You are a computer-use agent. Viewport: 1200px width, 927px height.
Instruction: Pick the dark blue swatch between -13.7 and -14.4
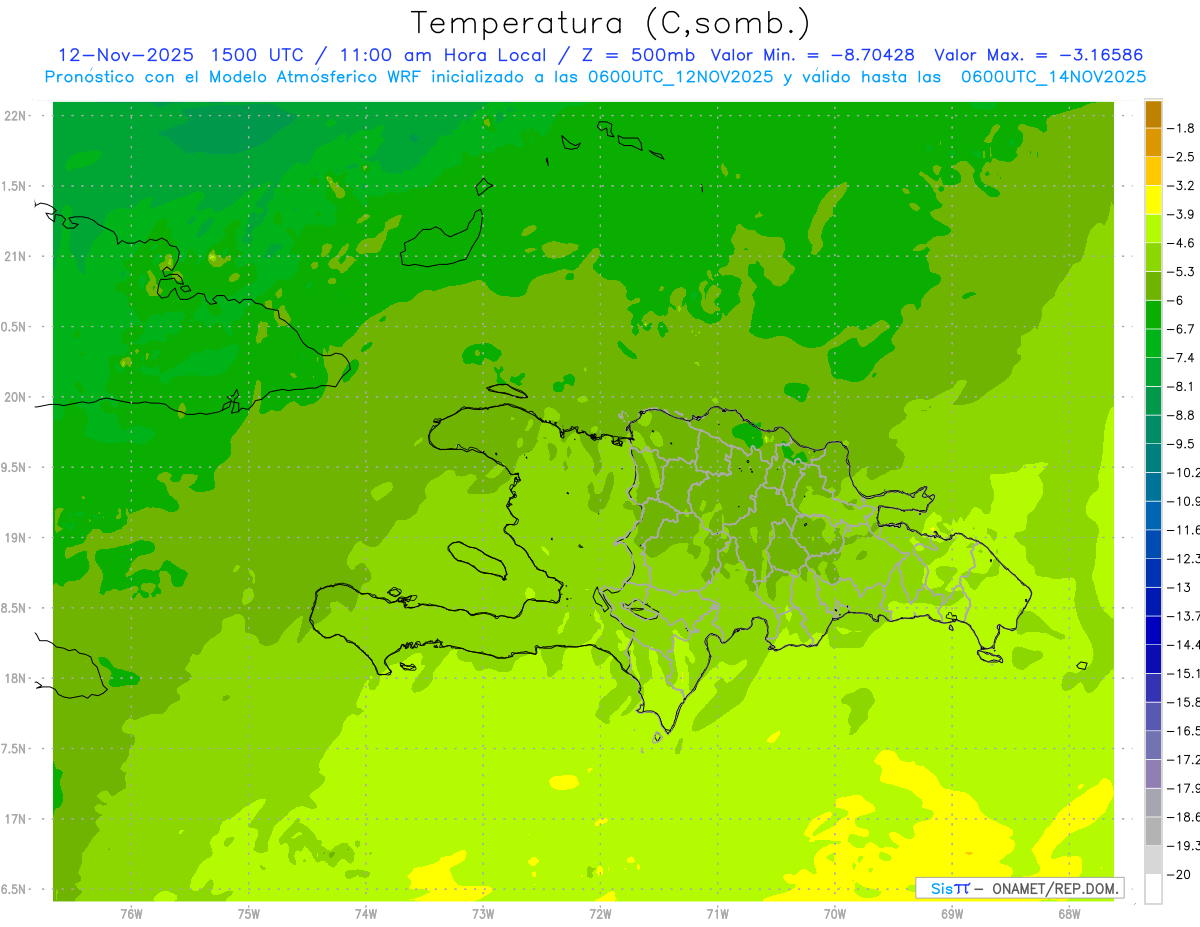(x=1153, y=630)
